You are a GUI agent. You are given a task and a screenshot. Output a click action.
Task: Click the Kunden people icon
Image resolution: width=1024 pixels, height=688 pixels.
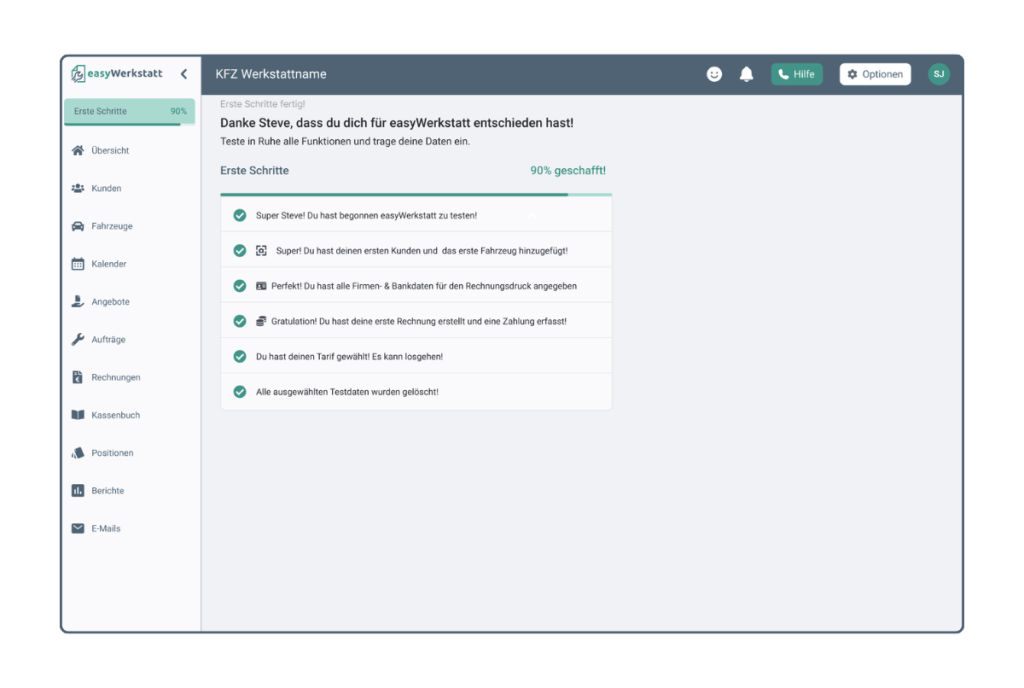[78, 188]
